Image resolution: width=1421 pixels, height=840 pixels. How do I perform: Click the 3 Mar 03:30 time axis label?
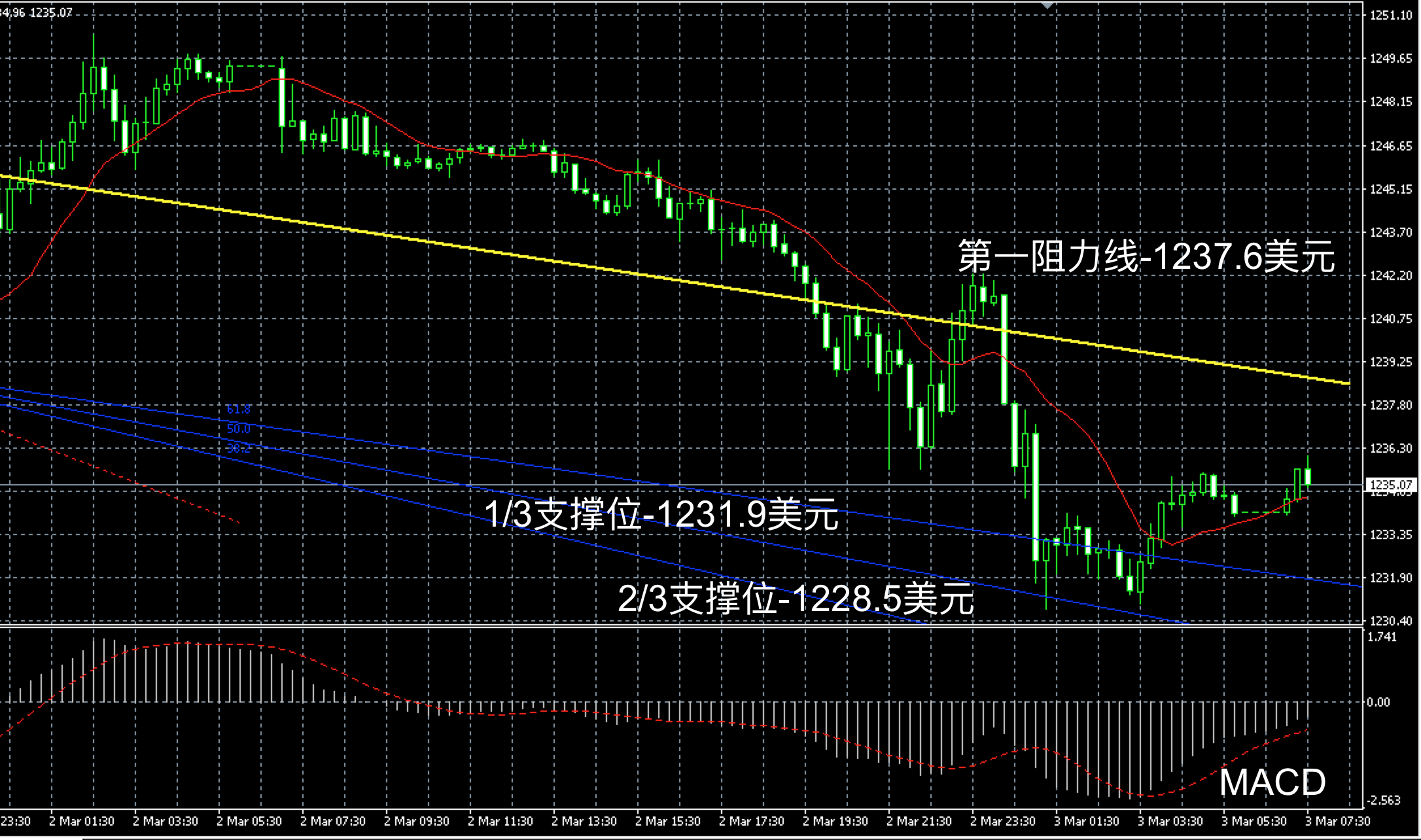pos(1170,821)
